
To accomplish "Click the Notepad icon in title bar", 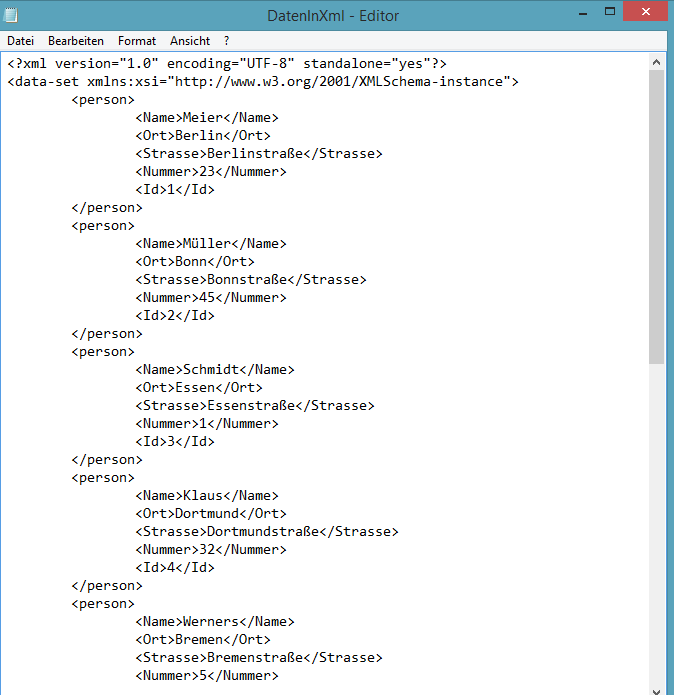I will 11,15.
